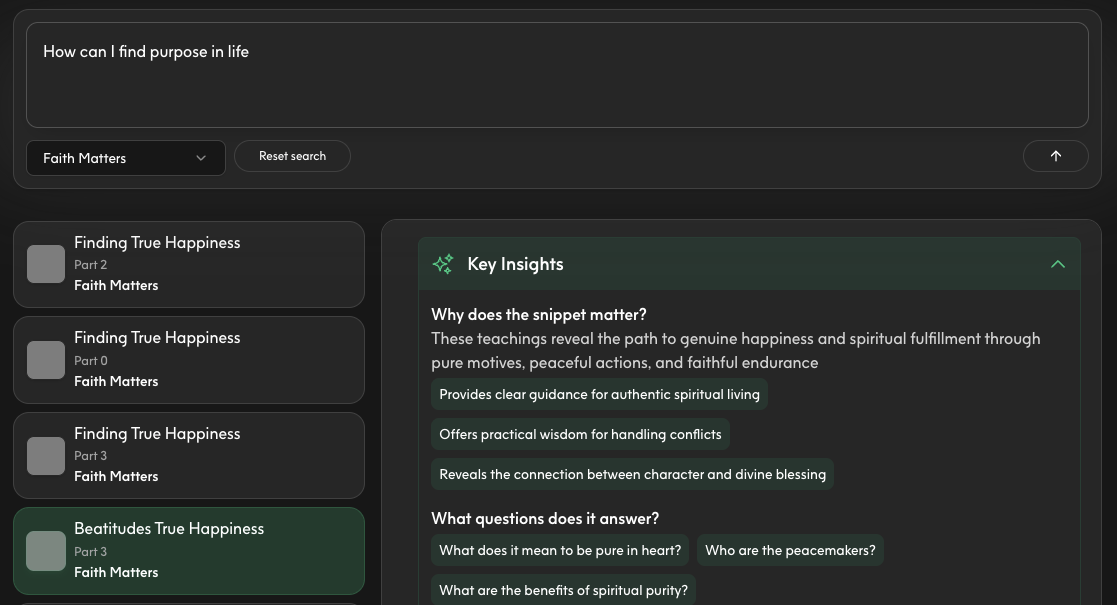Click the Key Insights sparkle icon

point(443,263)
